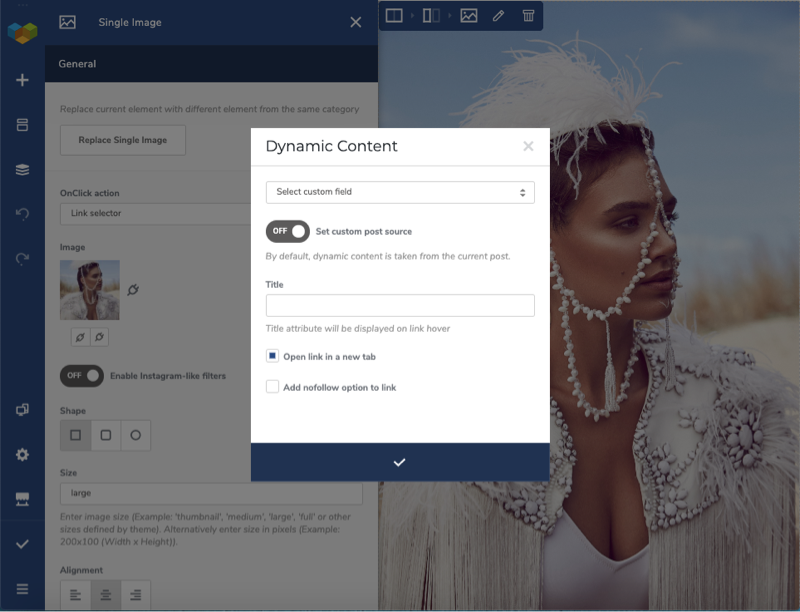This screenshot has width=800, height=612.
Task: Click dynamic content plug icon beside image
Action: coord(133,290)
